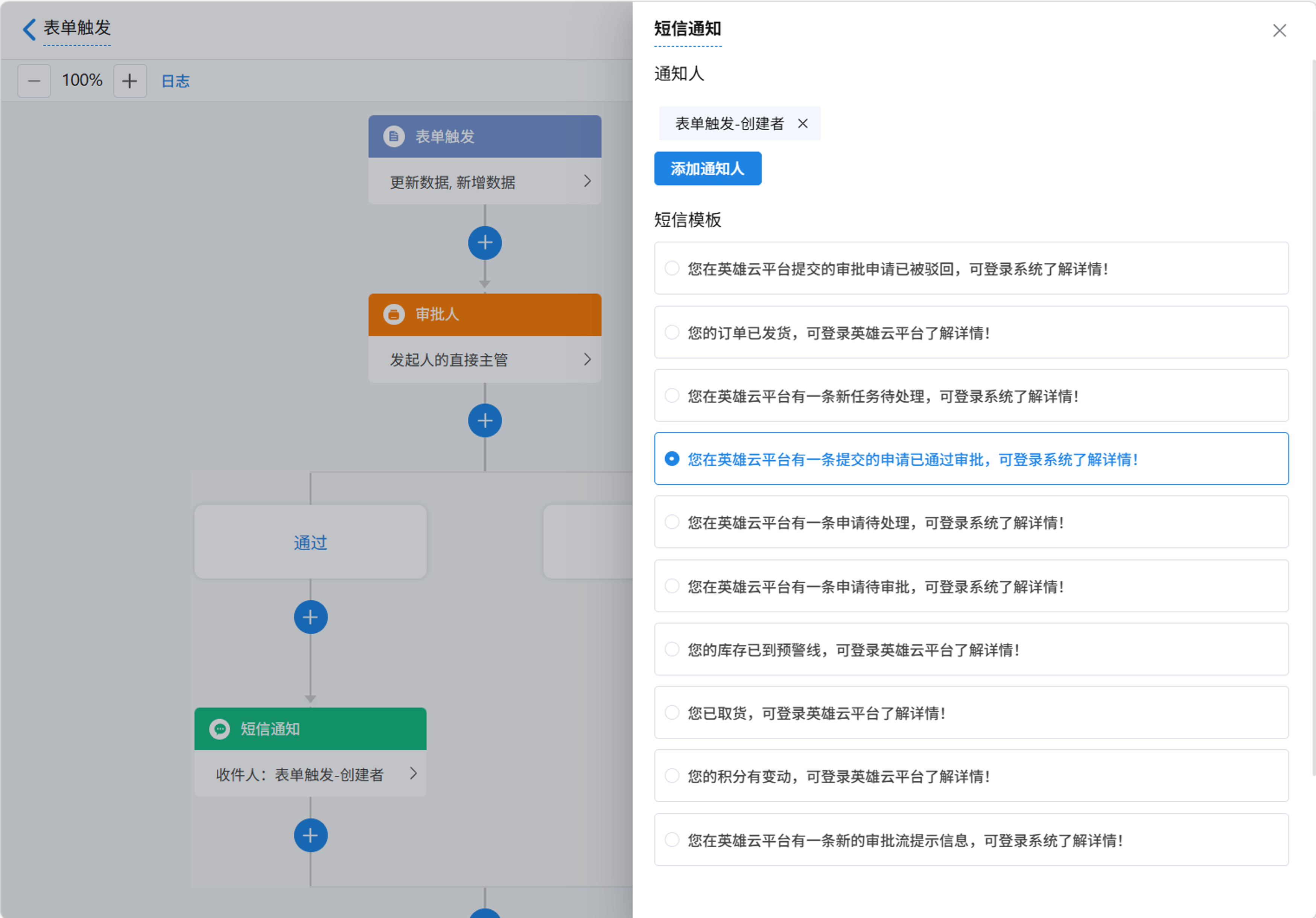Click the 表单触发 node document icon
This screenshot has height=918, width=1316.
coord(394,137)
